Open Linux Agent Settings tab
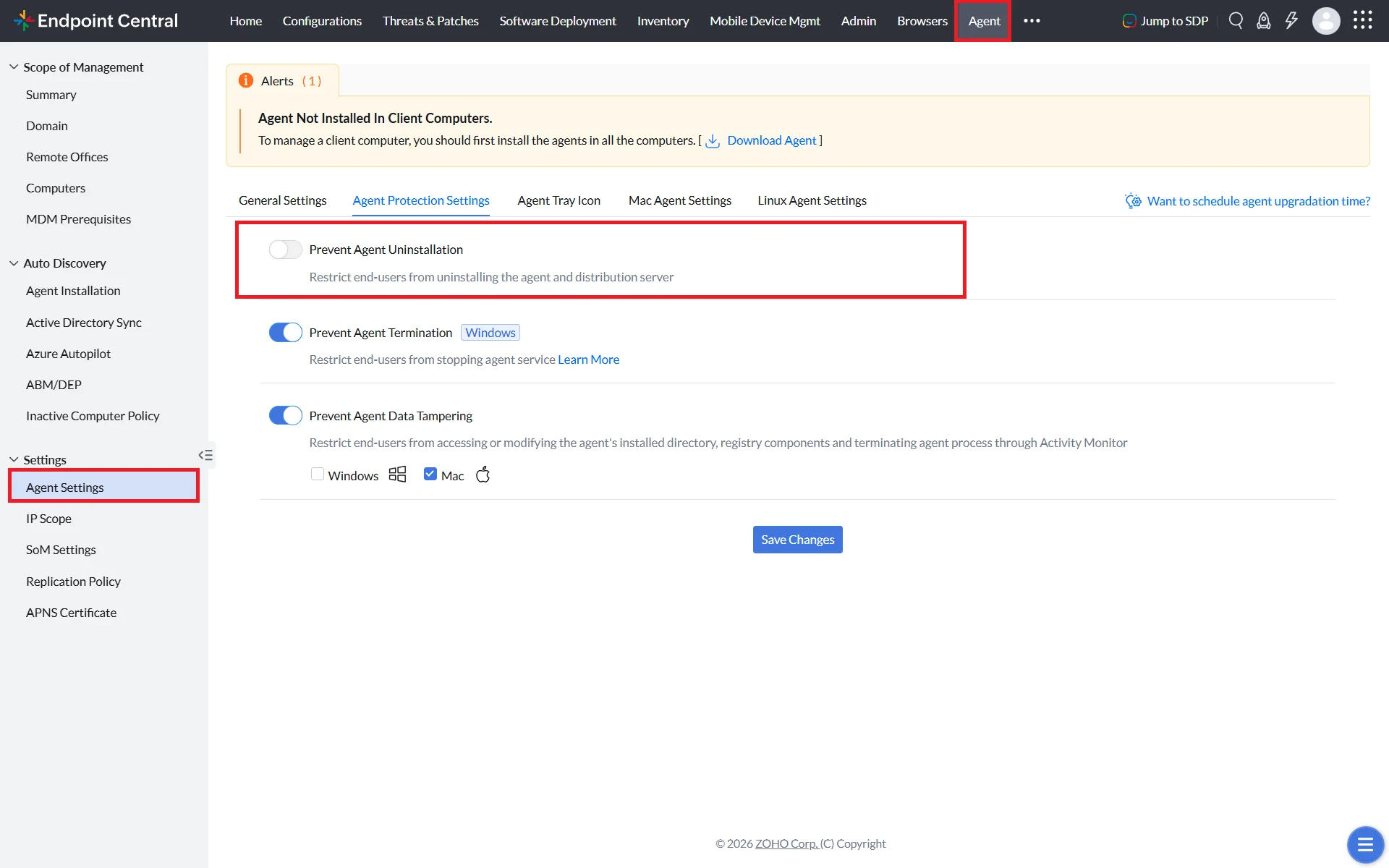 click(812, 200)
